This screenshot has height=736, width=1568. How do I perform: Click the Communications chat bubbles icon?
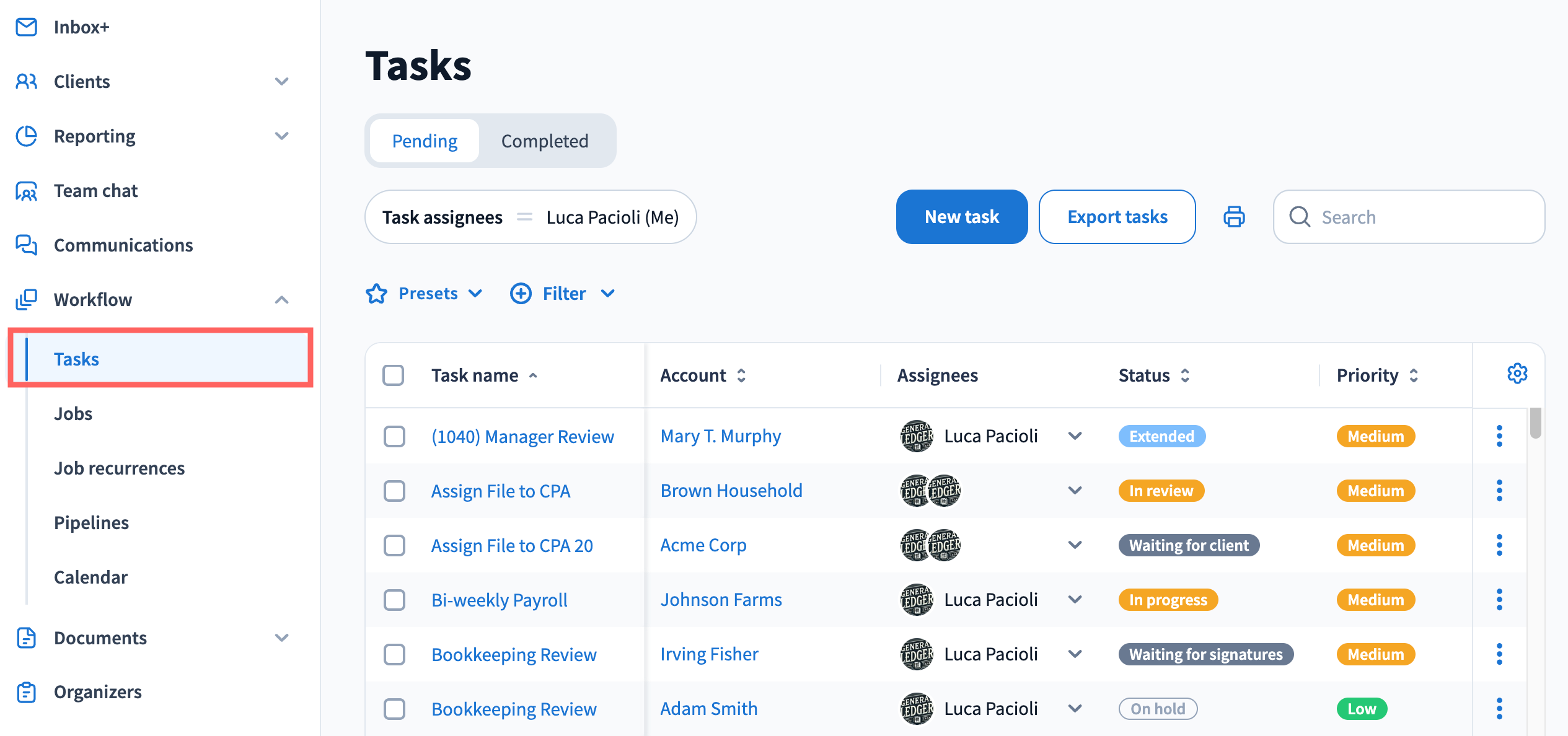[x=26, y=245]
